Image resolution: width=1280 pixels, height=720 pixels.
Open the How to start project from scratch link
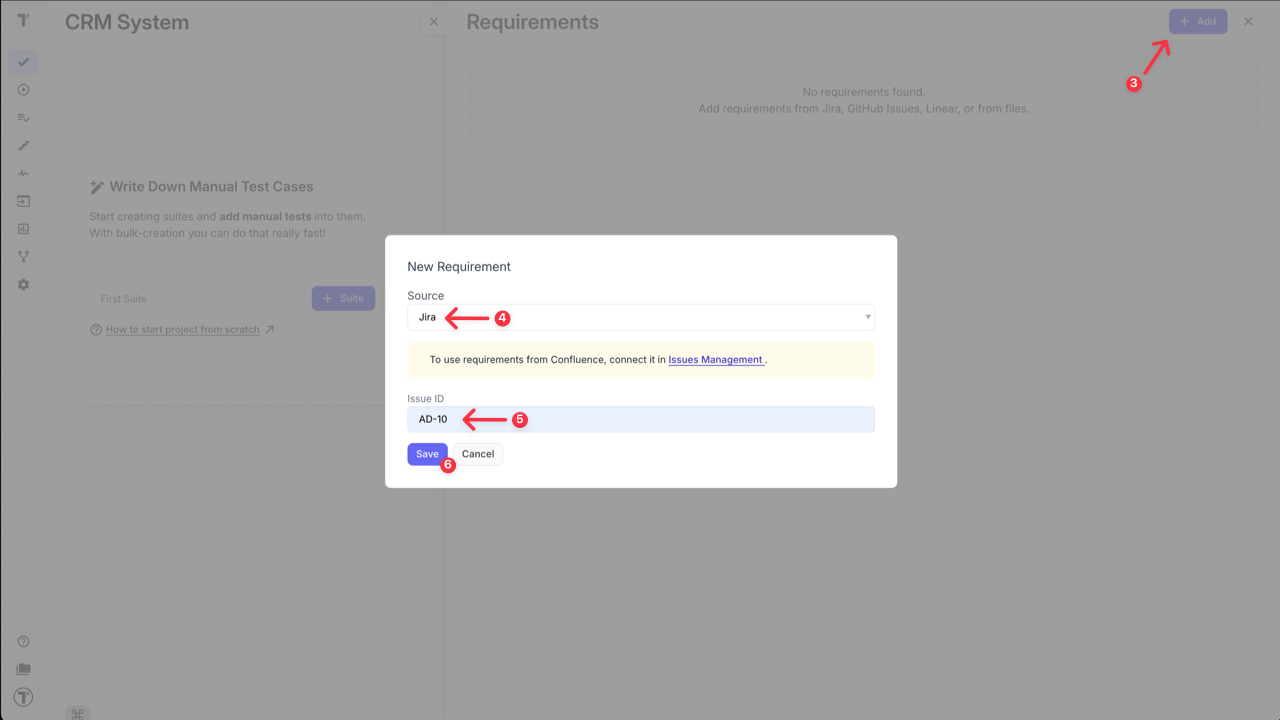point(183,329)
